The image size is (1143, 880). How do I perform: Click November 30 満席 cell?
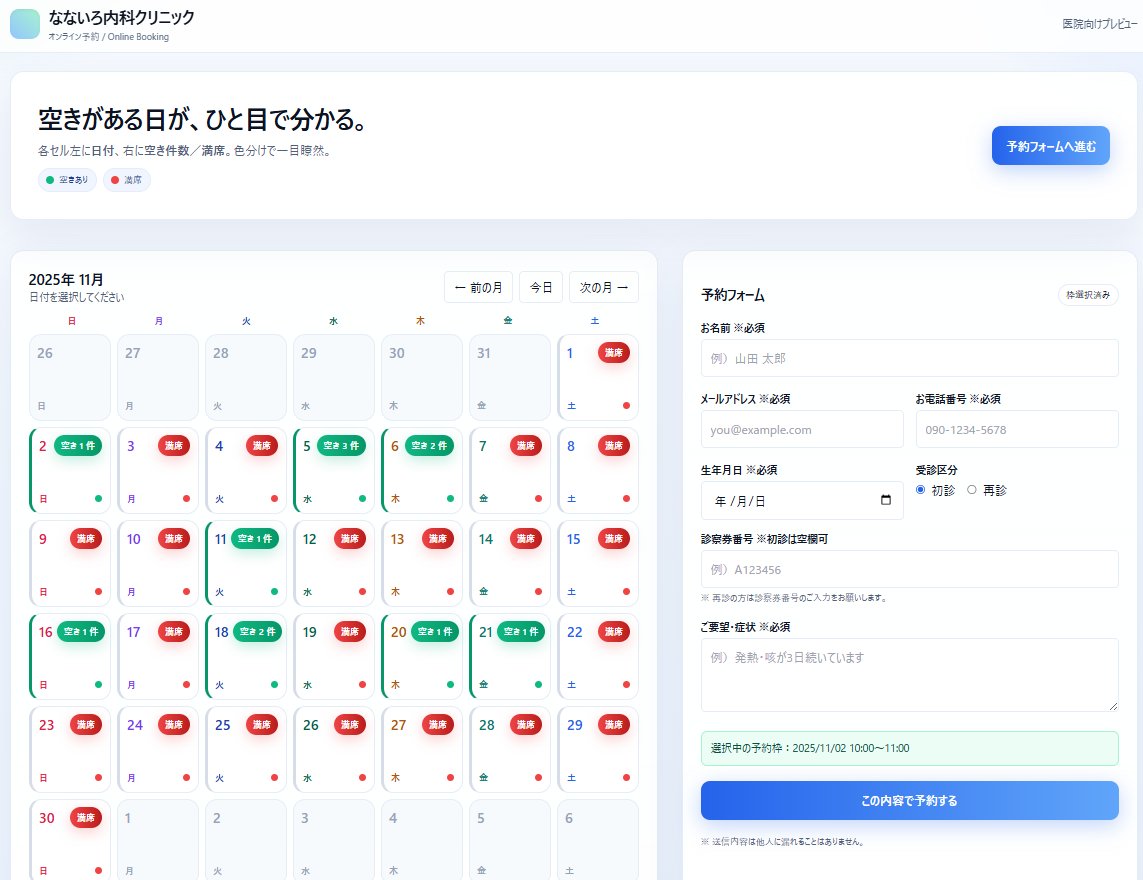pos(70,840)
